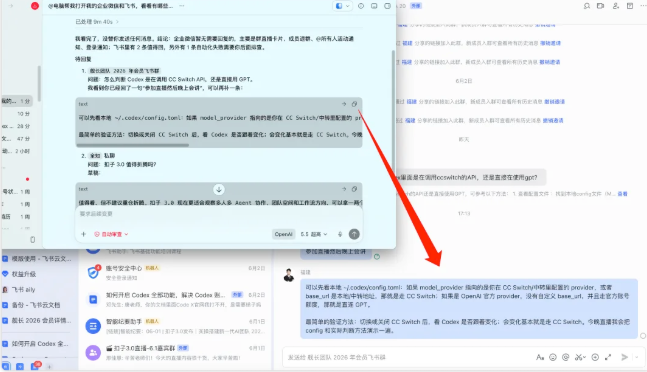
Task: Click the circled plus icon in Feishu message bar
Action: point(595,357)
